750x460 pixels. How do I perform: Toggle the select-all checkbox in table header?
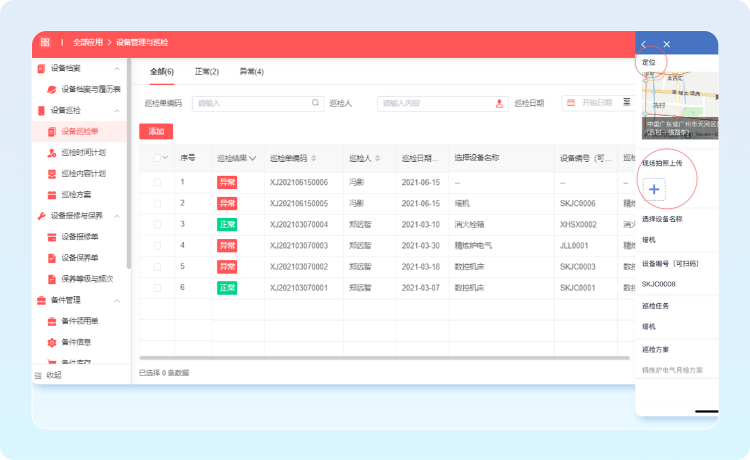[x=157, y=158]
